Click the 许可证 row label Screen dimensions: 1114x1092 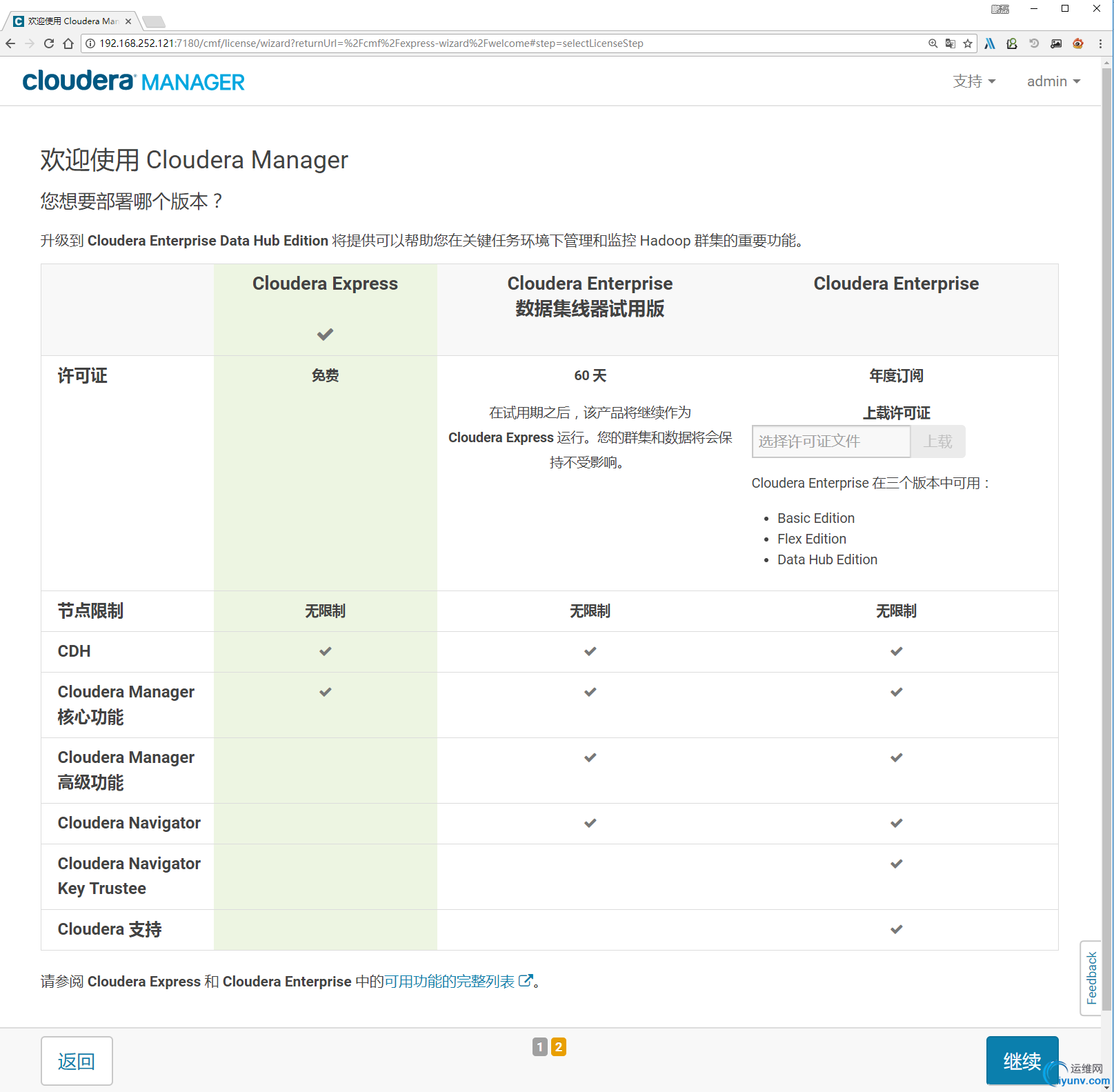pyautogui.click(x=82, y=376)
